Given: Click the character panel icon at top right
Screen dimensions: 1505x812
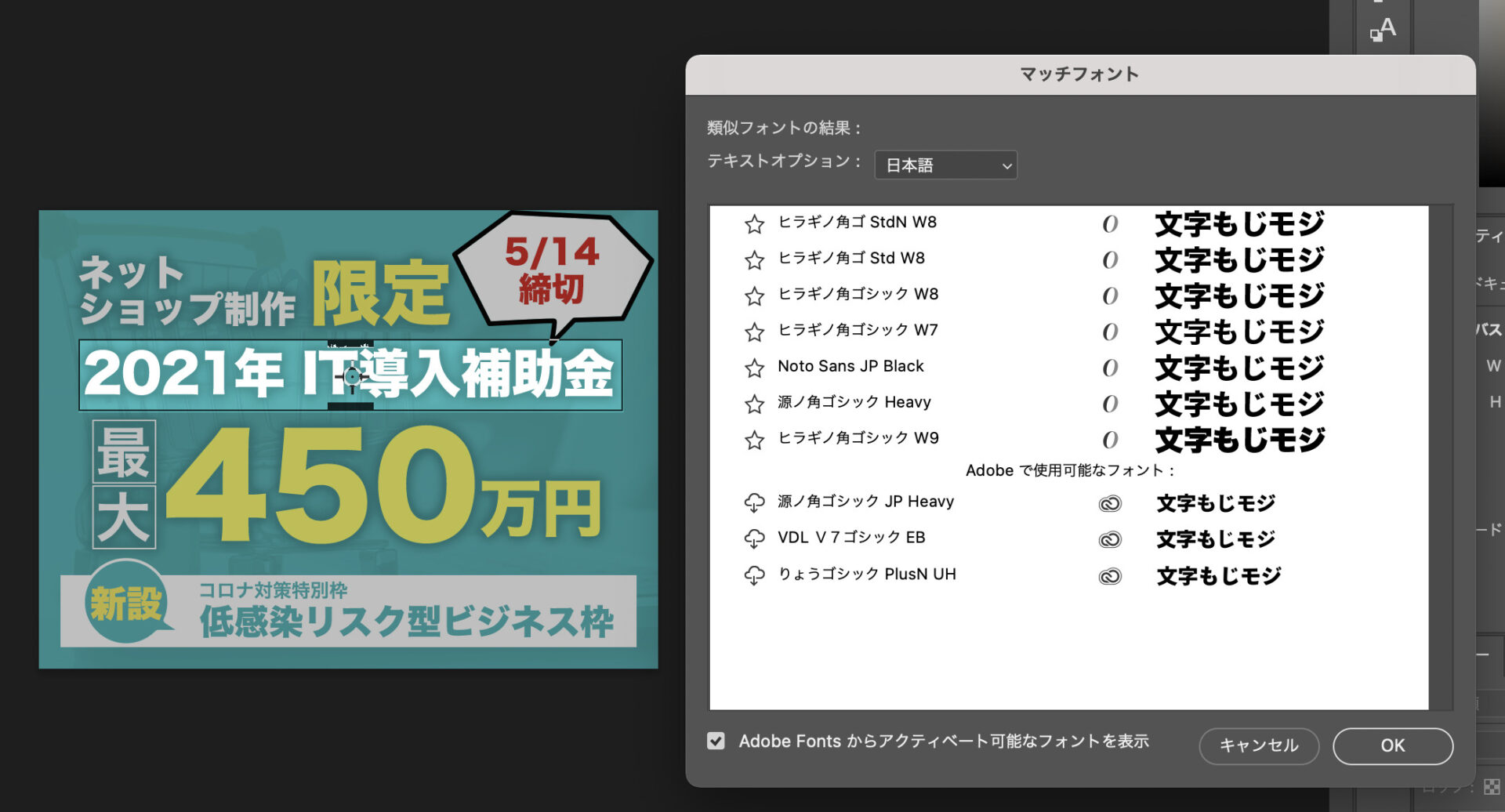Looking at the screenshot, I should coord(1383,29).
